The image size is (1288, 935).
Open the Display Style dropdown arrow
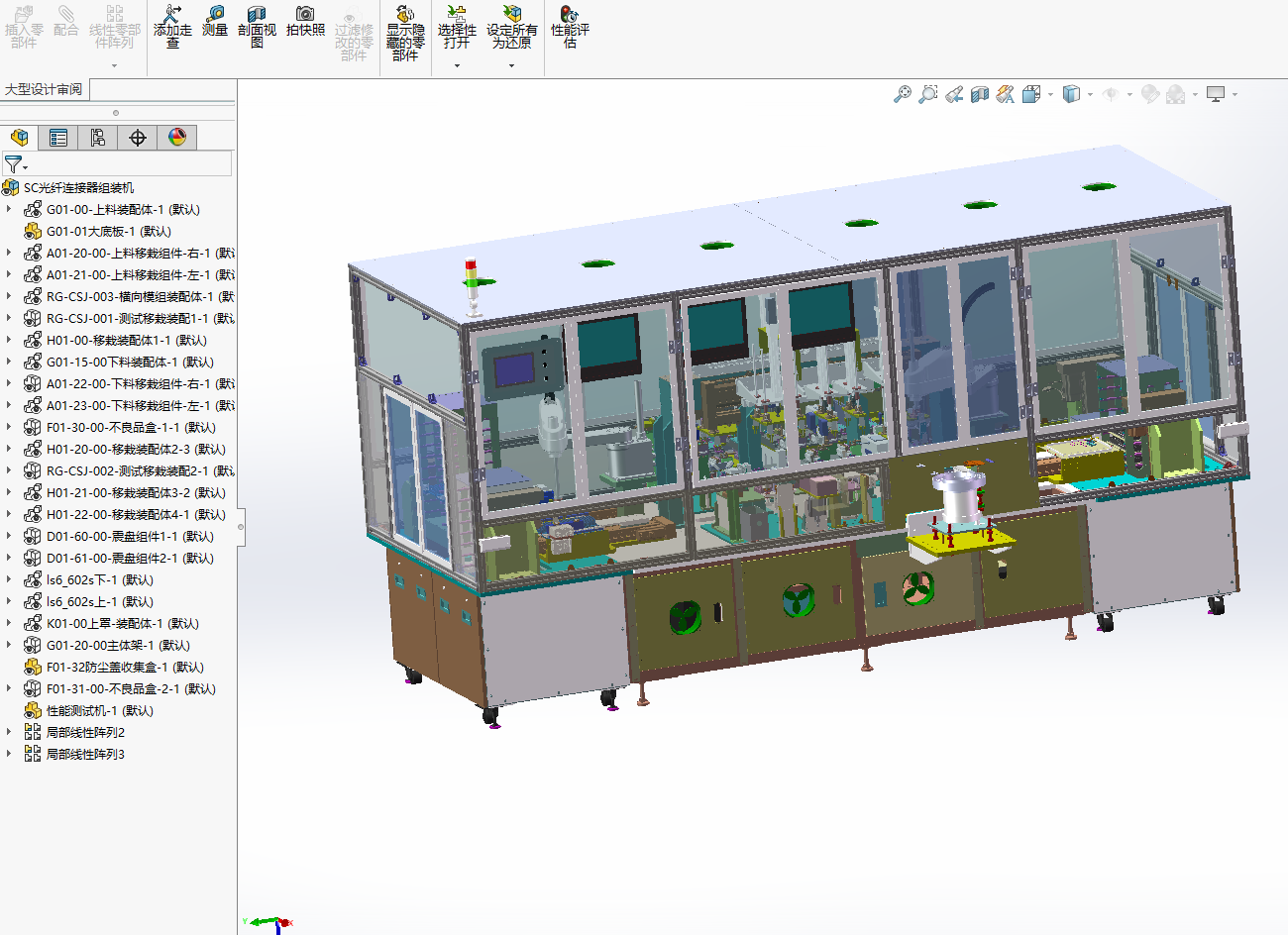coord(1090,95)
